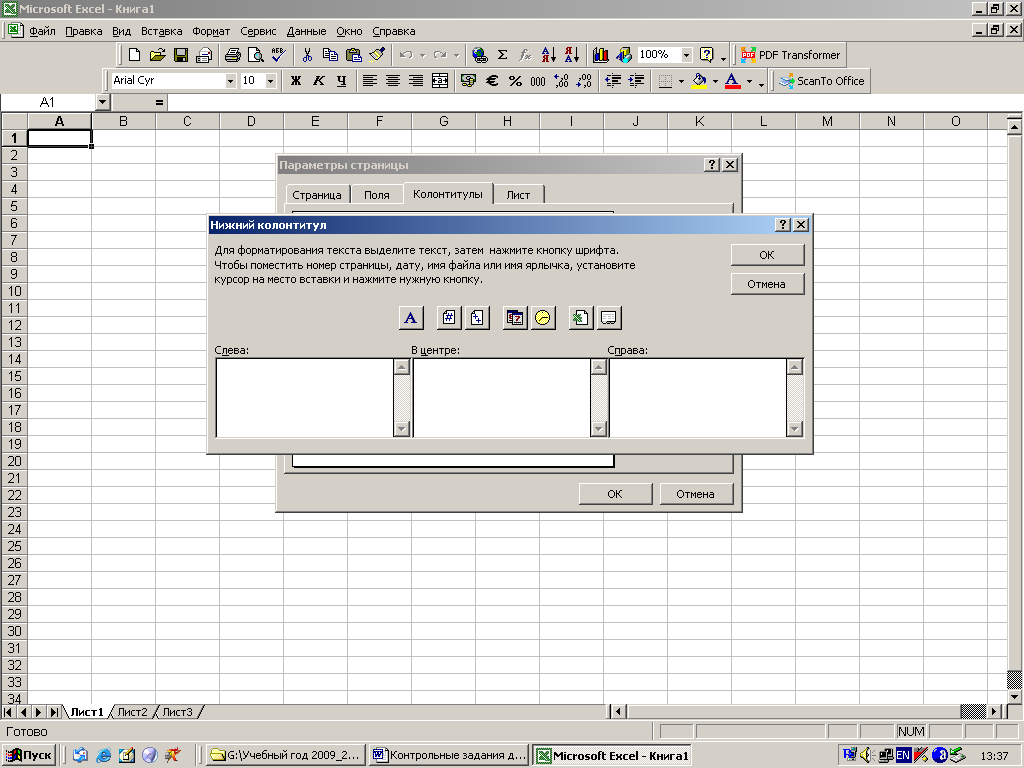The height and width of the screenshot is (768, 1024).
Task: Insert current date into footer
Action: 515,318
